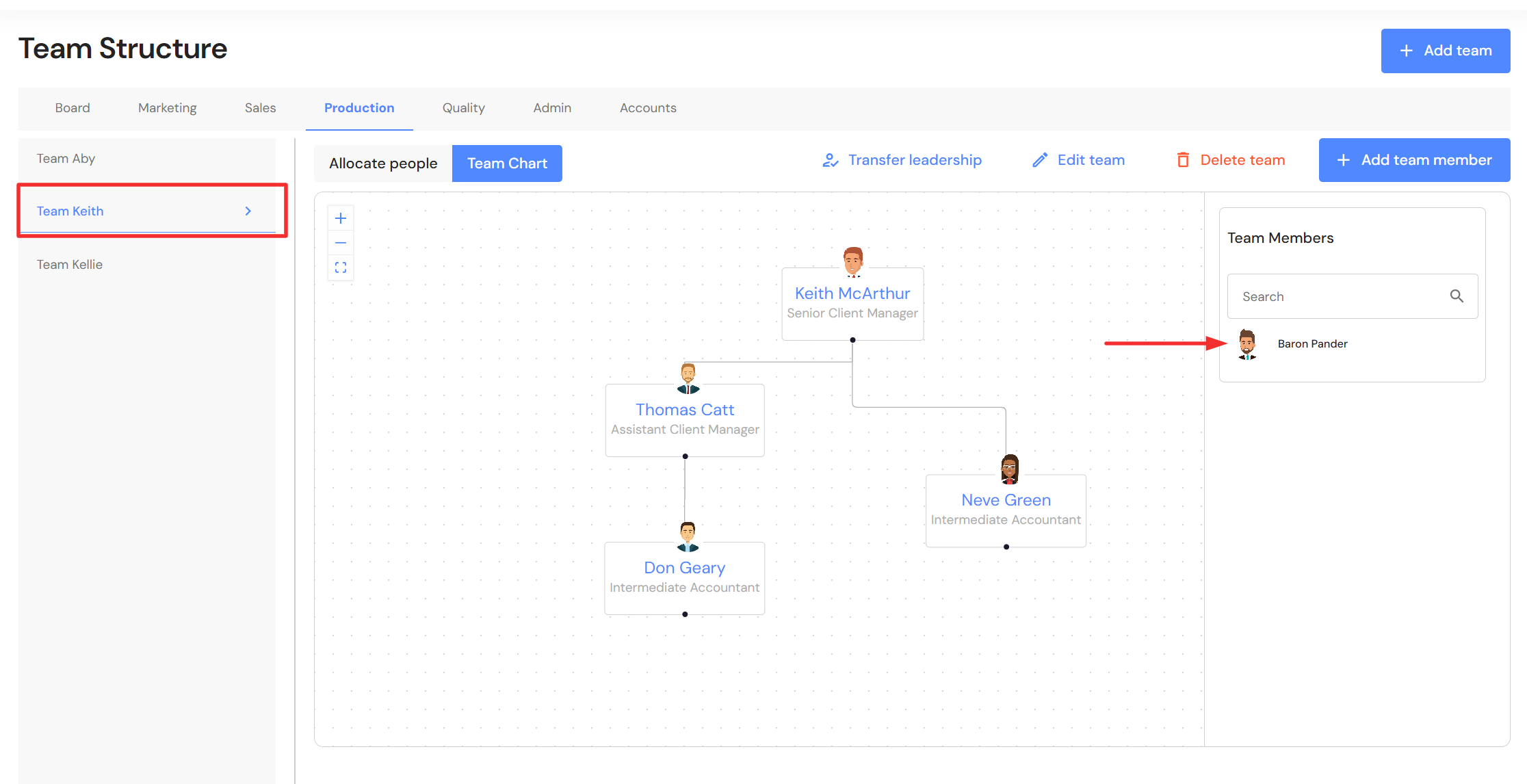Expand Team Keith chevron arrow
This screenshot has height=784, width=1527.
tap(248, 211)
